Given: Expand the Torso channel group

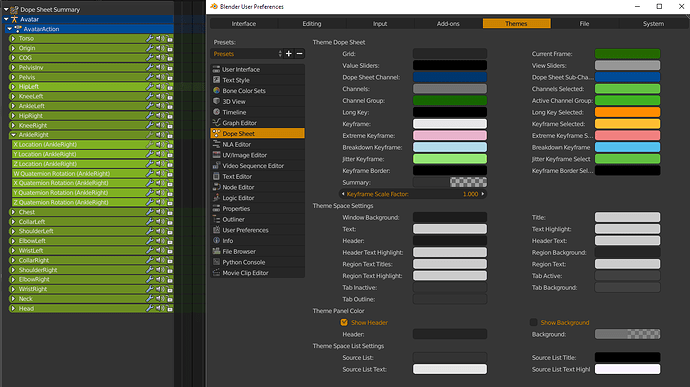Looking at the screenshot, I should pyautogui.click(x=13, y=39).
